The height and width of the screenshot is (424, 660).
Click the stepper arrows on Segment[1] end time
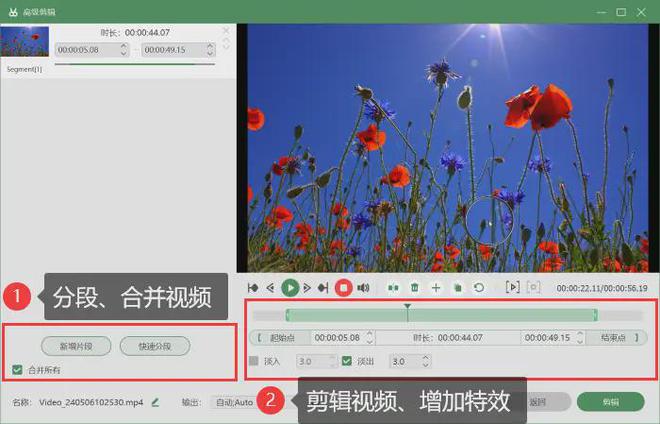click(x=210, y=50)
